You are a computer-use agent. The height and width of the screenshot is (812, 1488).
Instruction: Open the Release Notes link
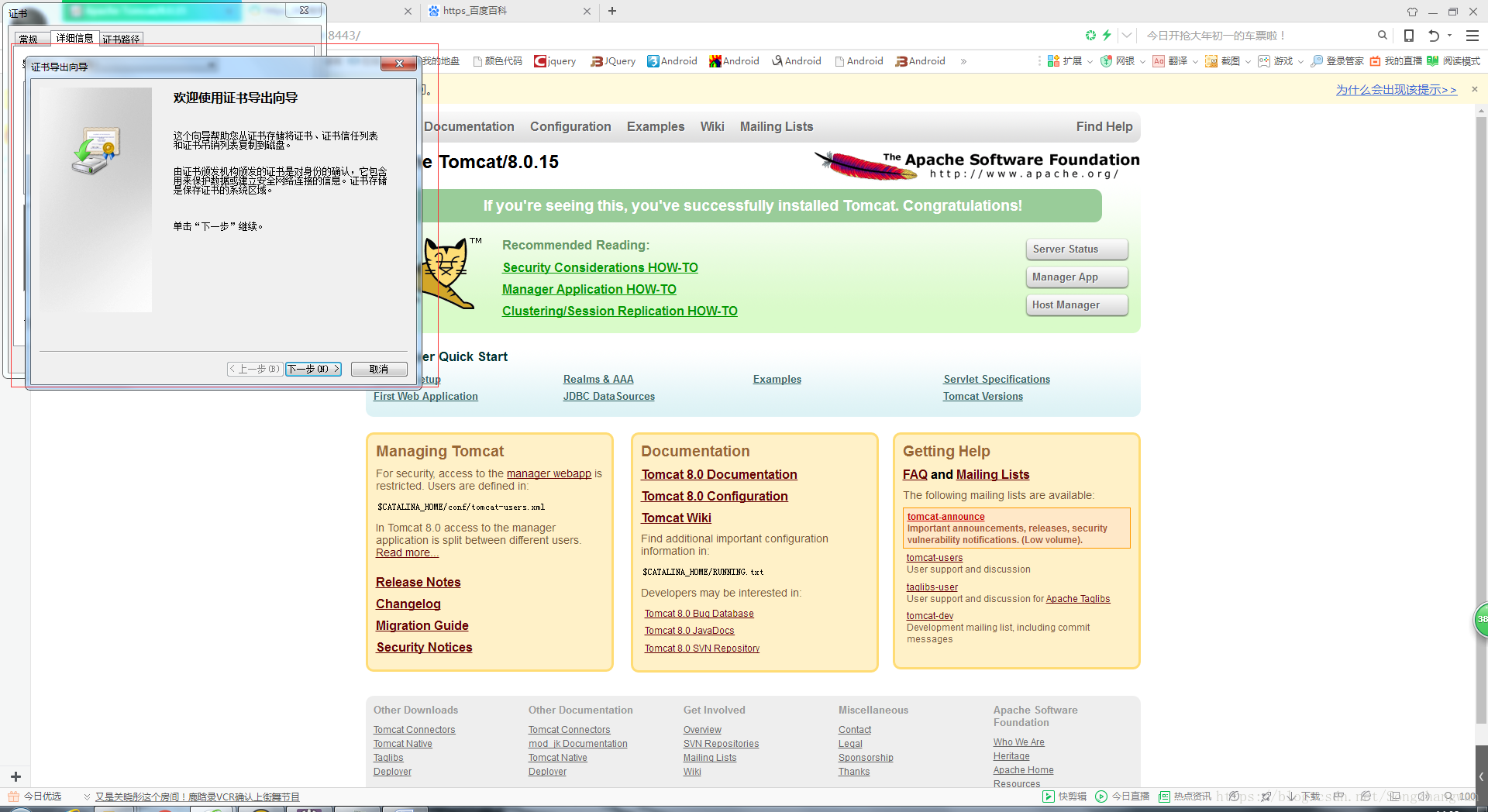(x=418, y=582)
